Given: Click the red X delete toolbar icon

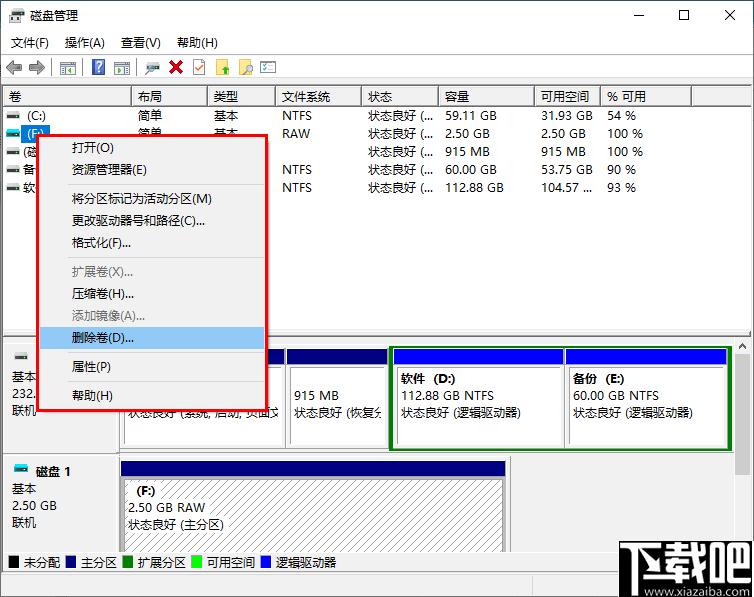Looking at the screenshot, I should coord(176,67).
